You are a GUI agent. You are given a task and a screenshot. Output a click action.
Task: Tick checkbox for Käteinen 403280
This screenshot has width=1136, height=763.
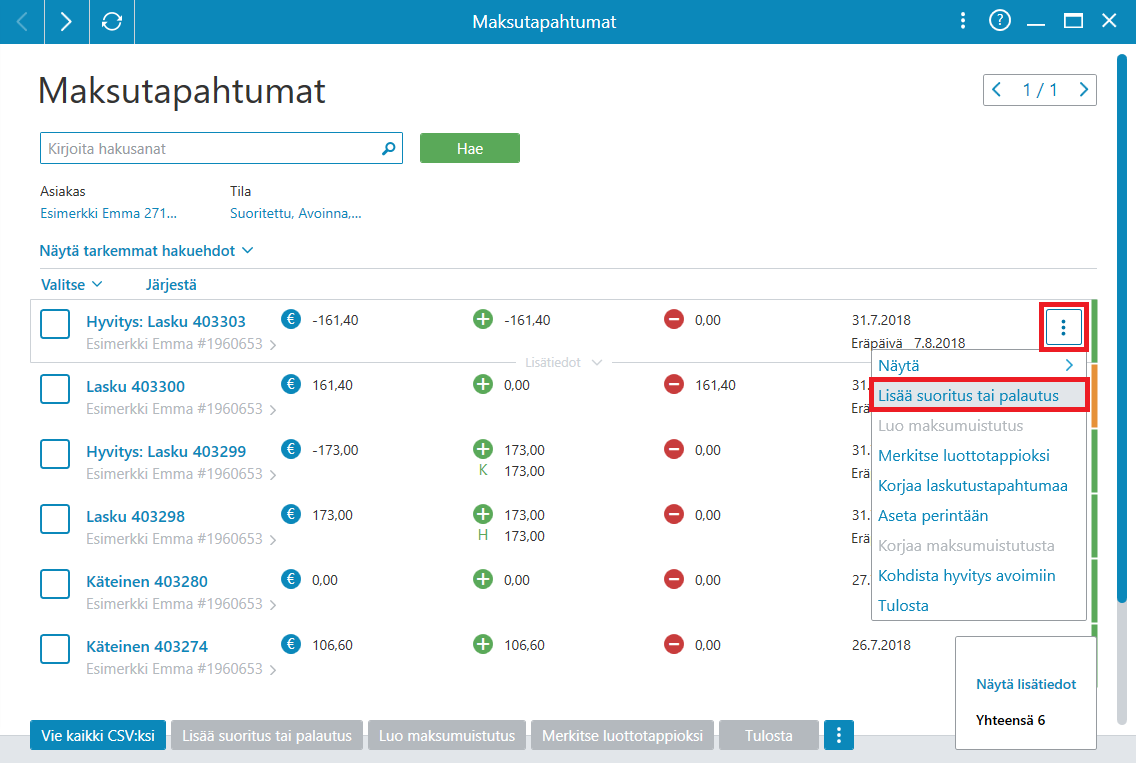click(x=55, y=584)
